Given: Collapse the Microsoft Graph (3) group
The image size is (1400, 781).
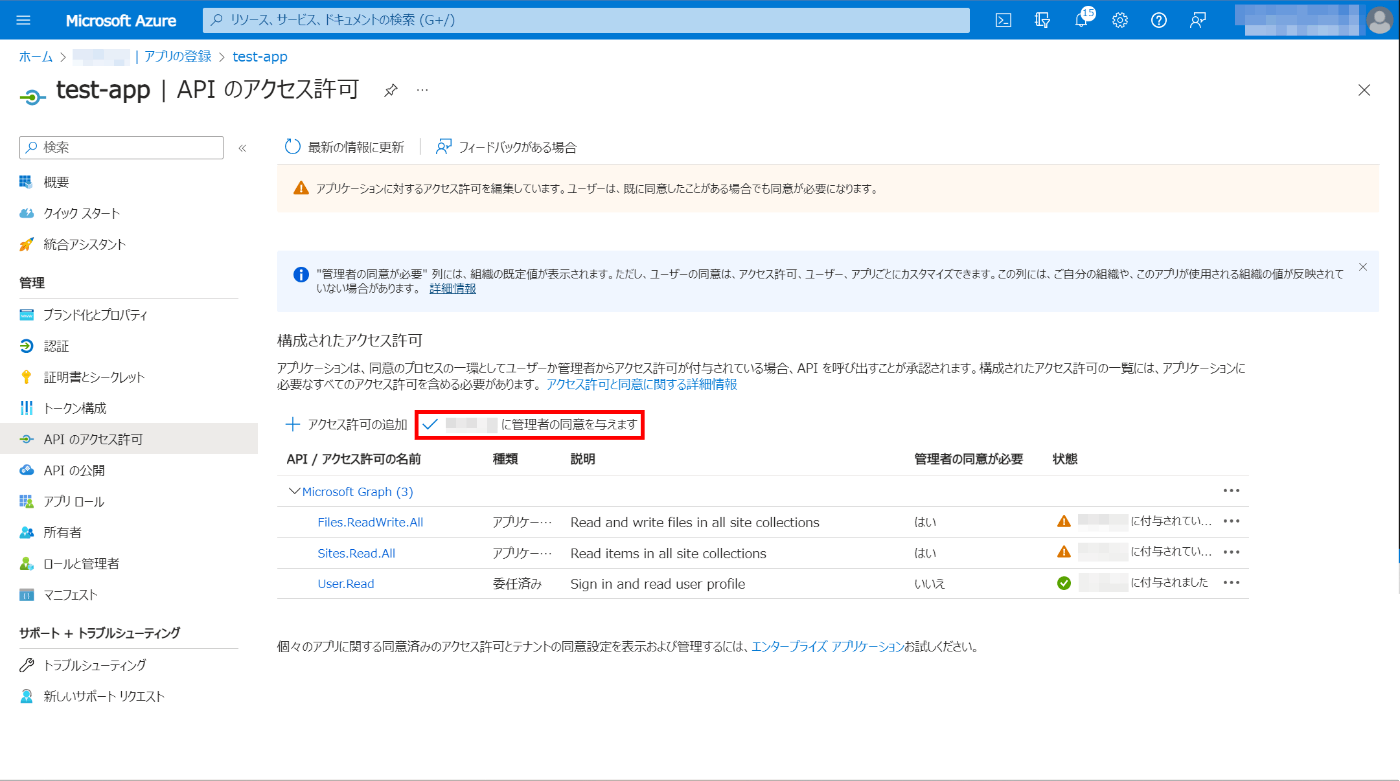Looking at the screenshot, I should pyautogui.click(x=294, y=491).
